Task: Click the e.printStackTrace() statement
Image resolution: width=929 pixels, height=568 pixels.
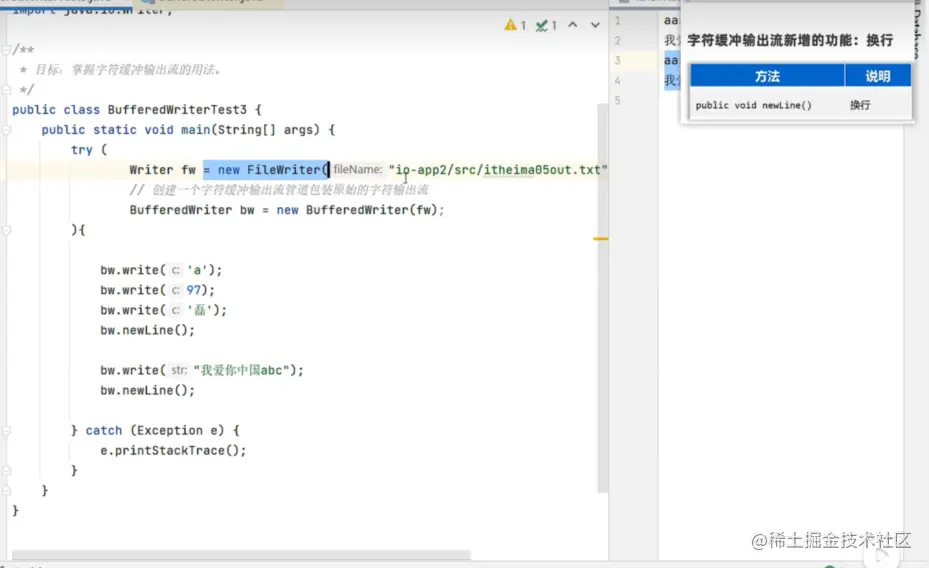Action: (x=173, y=451)
